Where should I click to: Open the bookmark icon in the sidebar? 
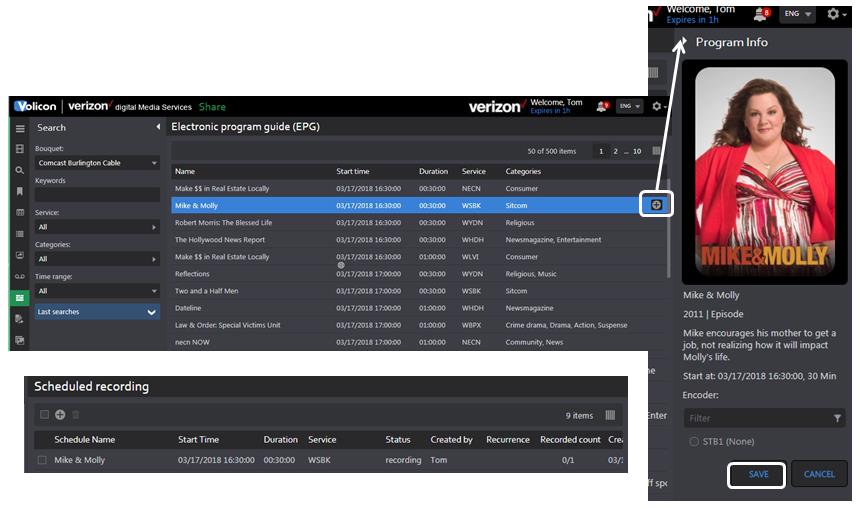(20, 191)
